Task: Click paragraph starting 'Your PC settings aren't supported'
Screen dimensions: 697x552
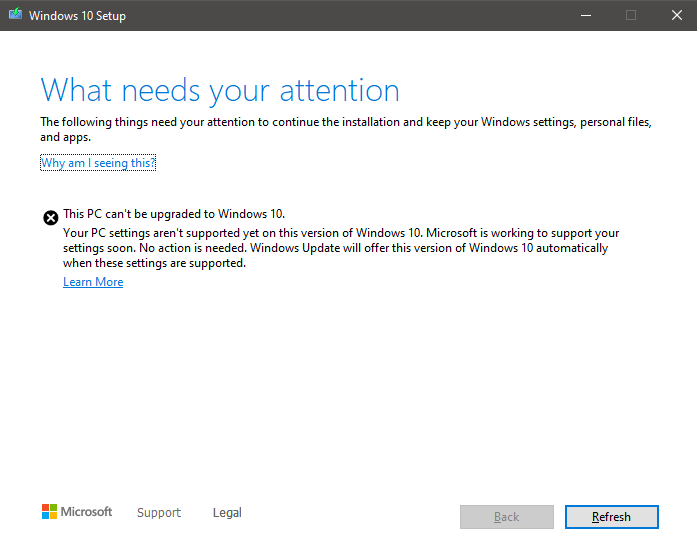Action: pyautogui.click(x=341, y=248)
